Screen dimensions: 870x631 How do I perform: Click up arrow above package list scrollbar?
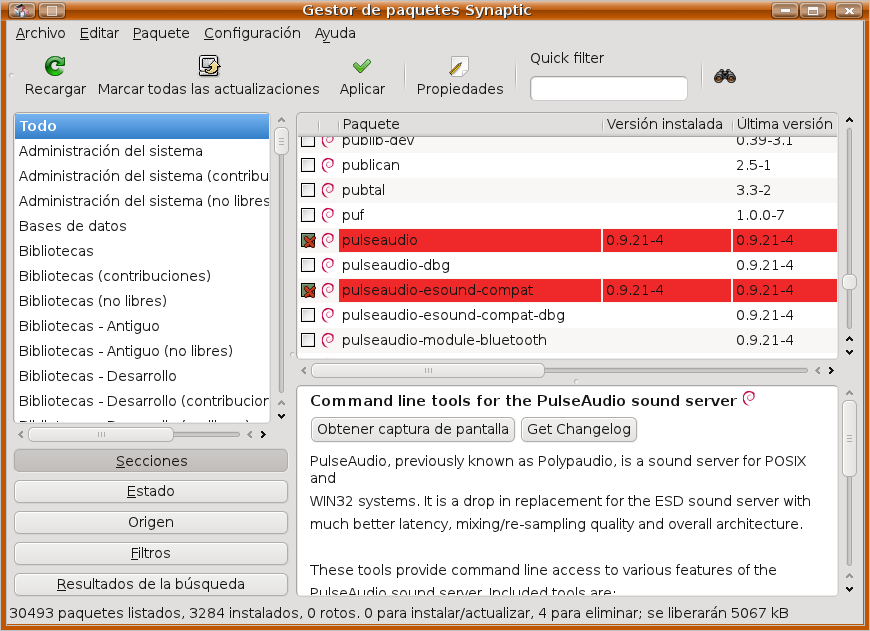point(849,119)
